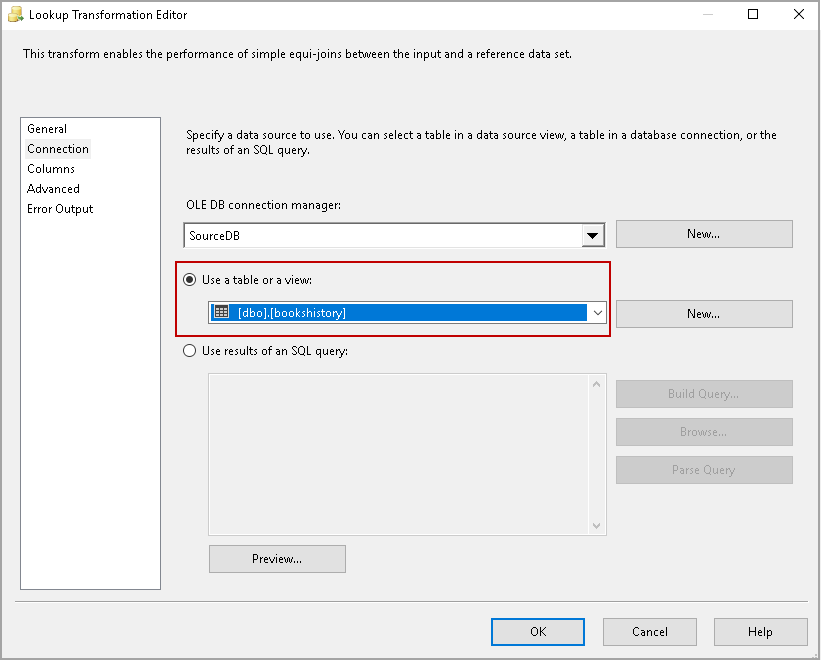821x660 pixels.
Task: Click the Build Query button
Action: point(704,394)
